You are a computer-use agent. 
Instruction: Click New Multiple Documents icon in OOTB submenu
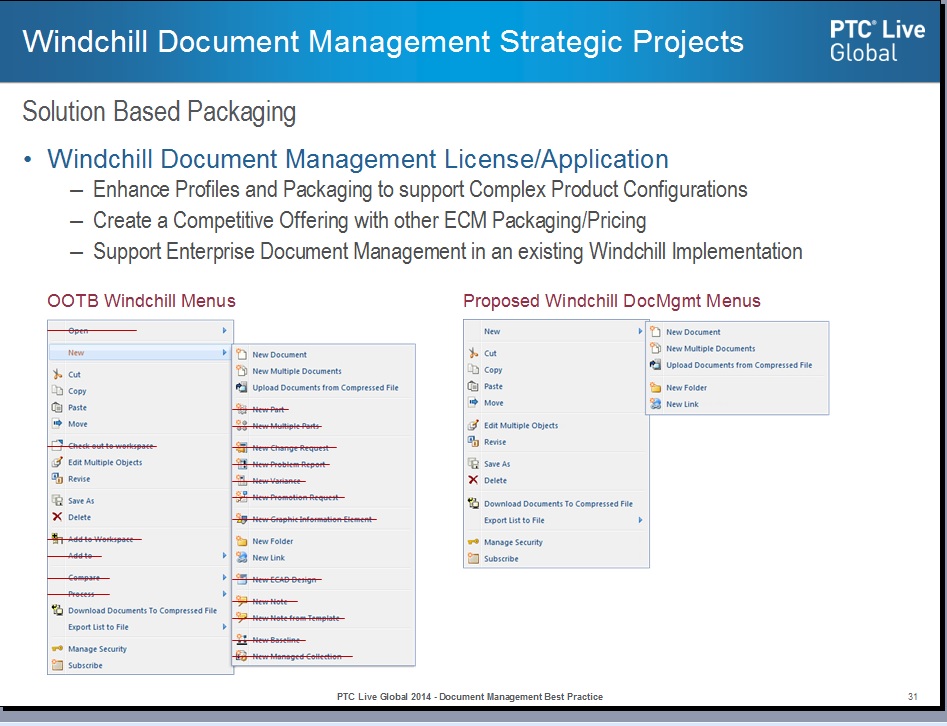pos(242,371)
